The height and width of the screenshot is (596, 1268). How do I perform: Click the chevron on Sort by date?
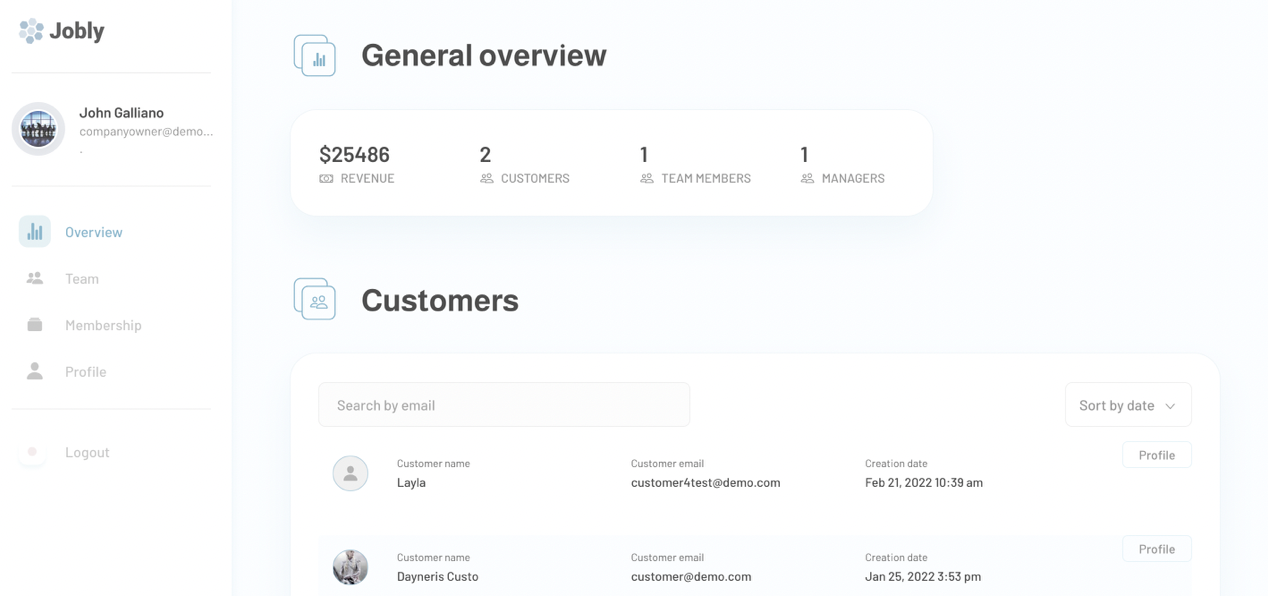pyautogui.click(x=1170, y=406)
